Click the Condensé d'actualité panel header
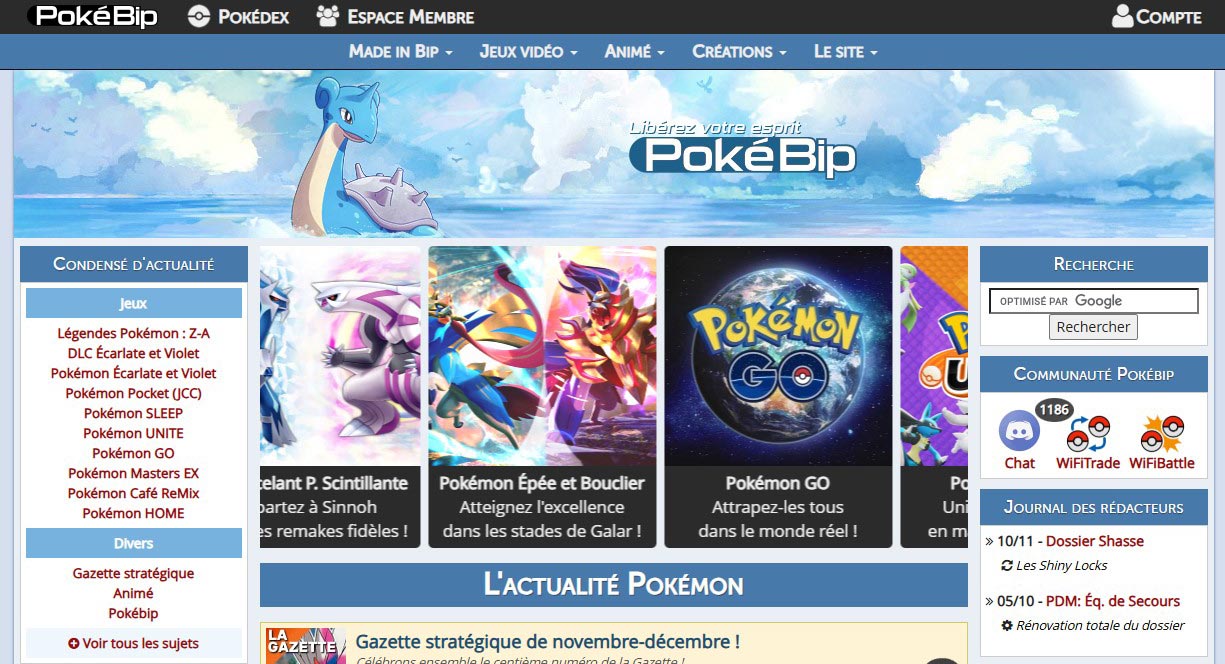This screenshot has width=1225, height=664. 134,264
